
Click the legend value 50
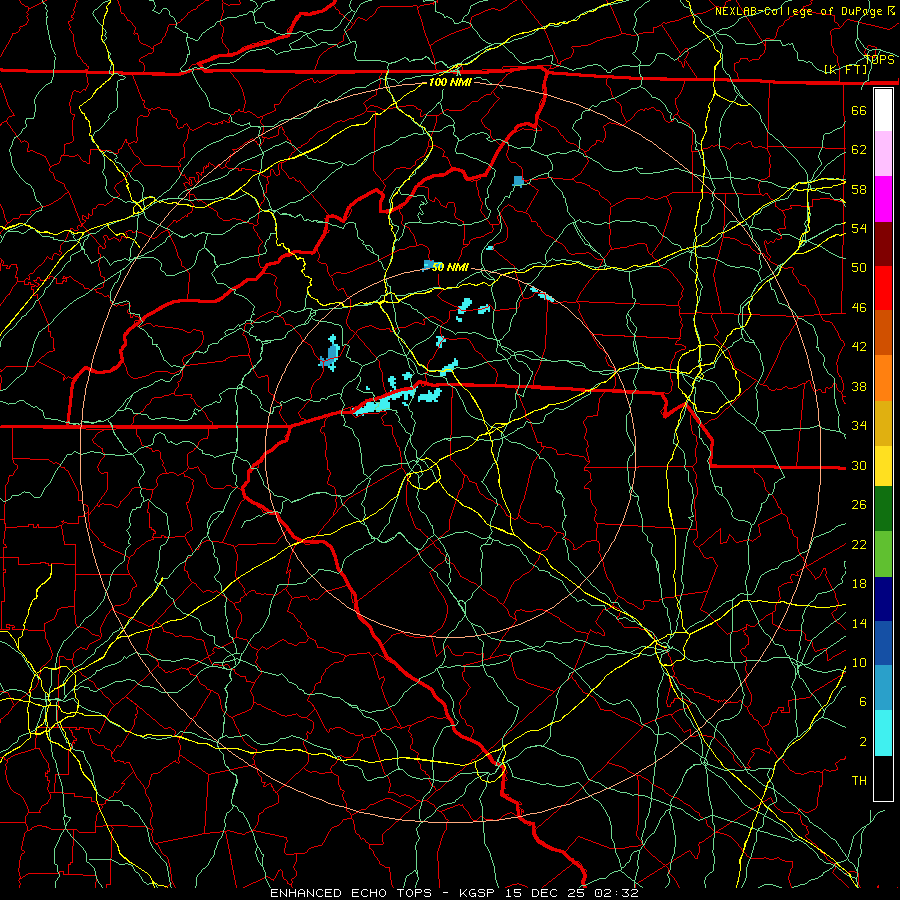pyautogui.click(x=859, y=267)
